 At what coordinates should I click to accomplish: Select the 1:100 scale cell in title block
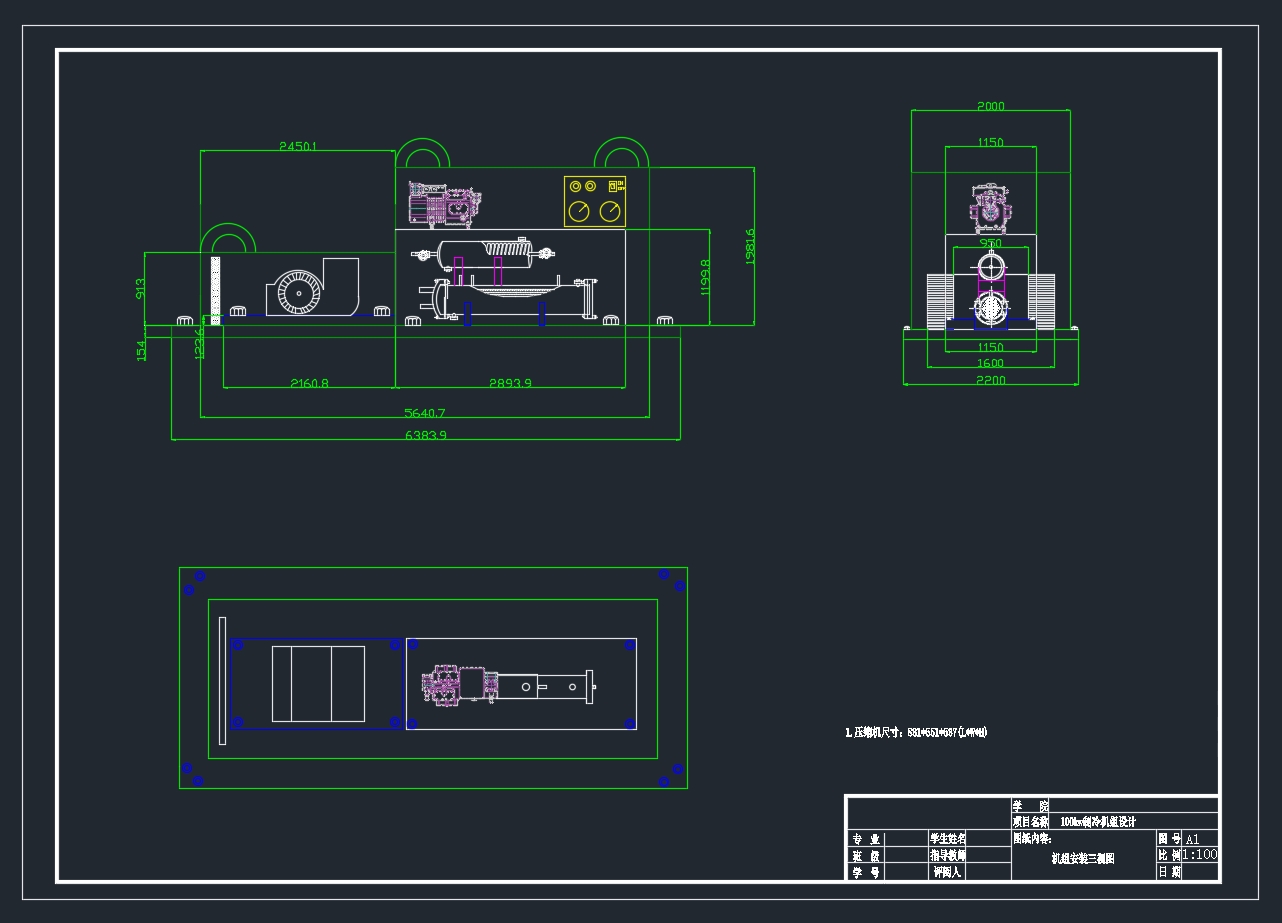(x=1200, y=855)
